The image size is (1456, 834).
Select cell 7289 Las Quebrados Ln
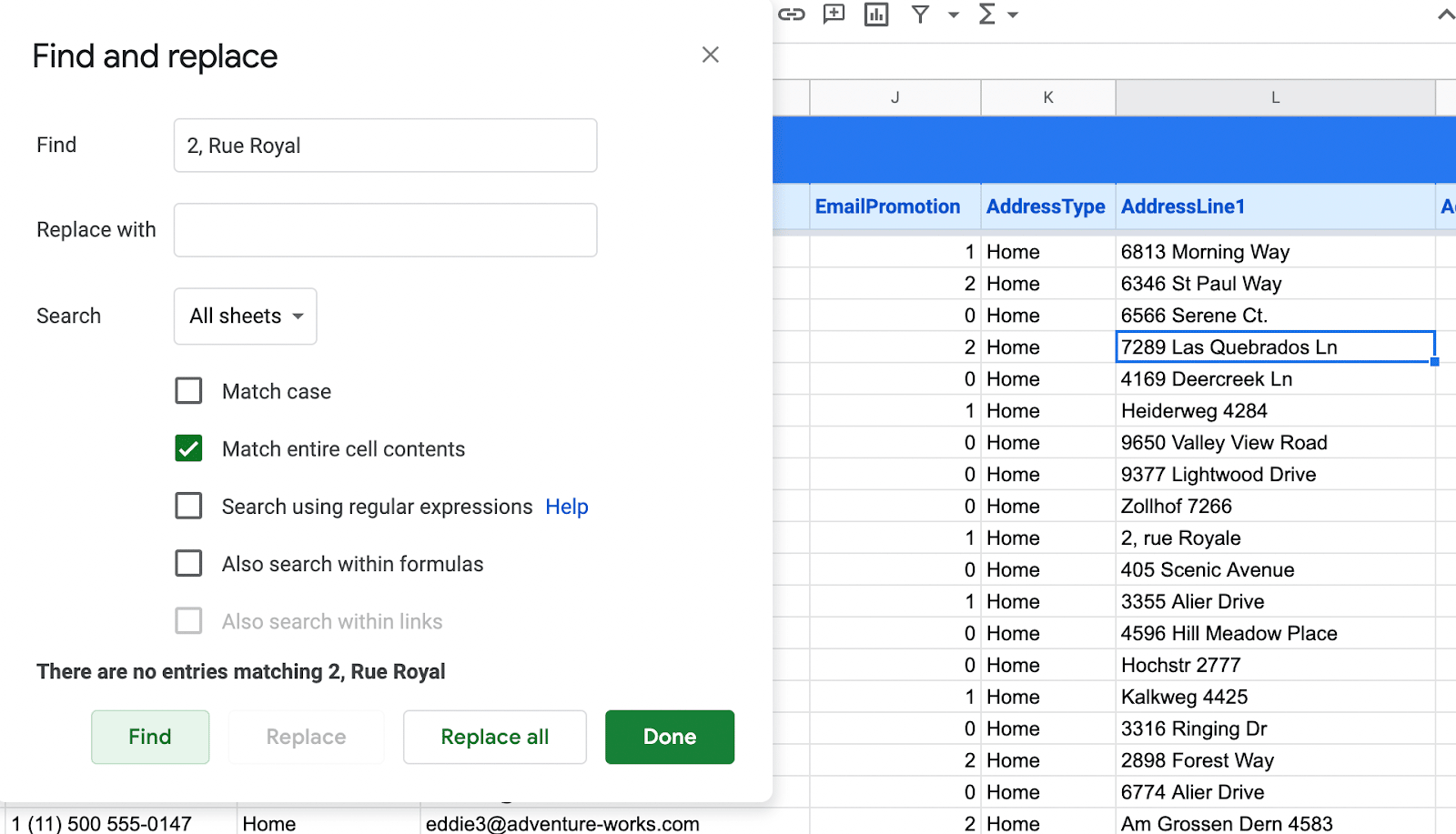1275,347
